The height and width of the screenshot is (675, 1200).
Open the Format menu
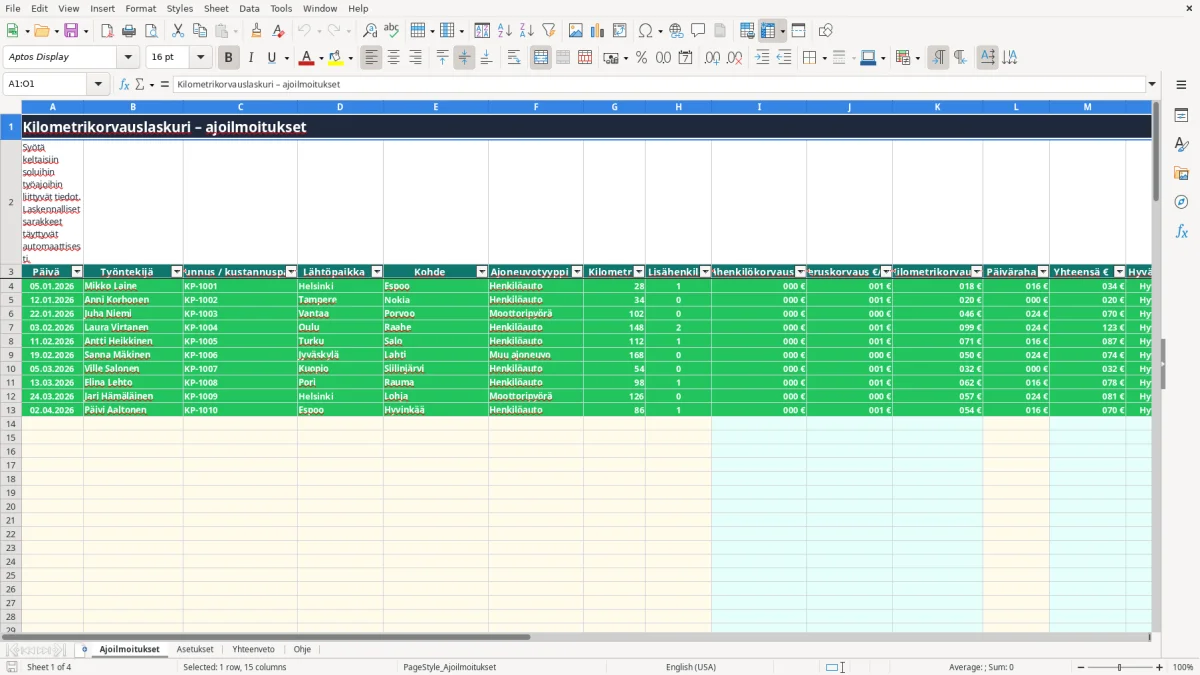141,8
